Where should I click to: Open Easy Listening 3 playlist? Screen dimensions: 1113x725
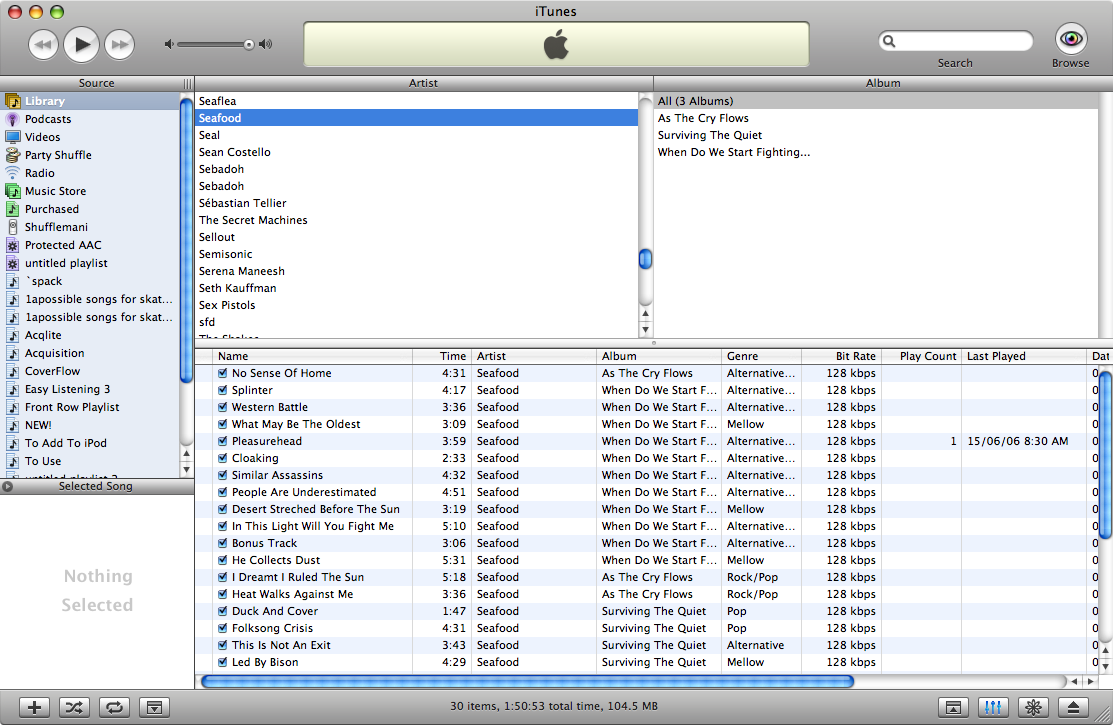(x=90, y=389)
